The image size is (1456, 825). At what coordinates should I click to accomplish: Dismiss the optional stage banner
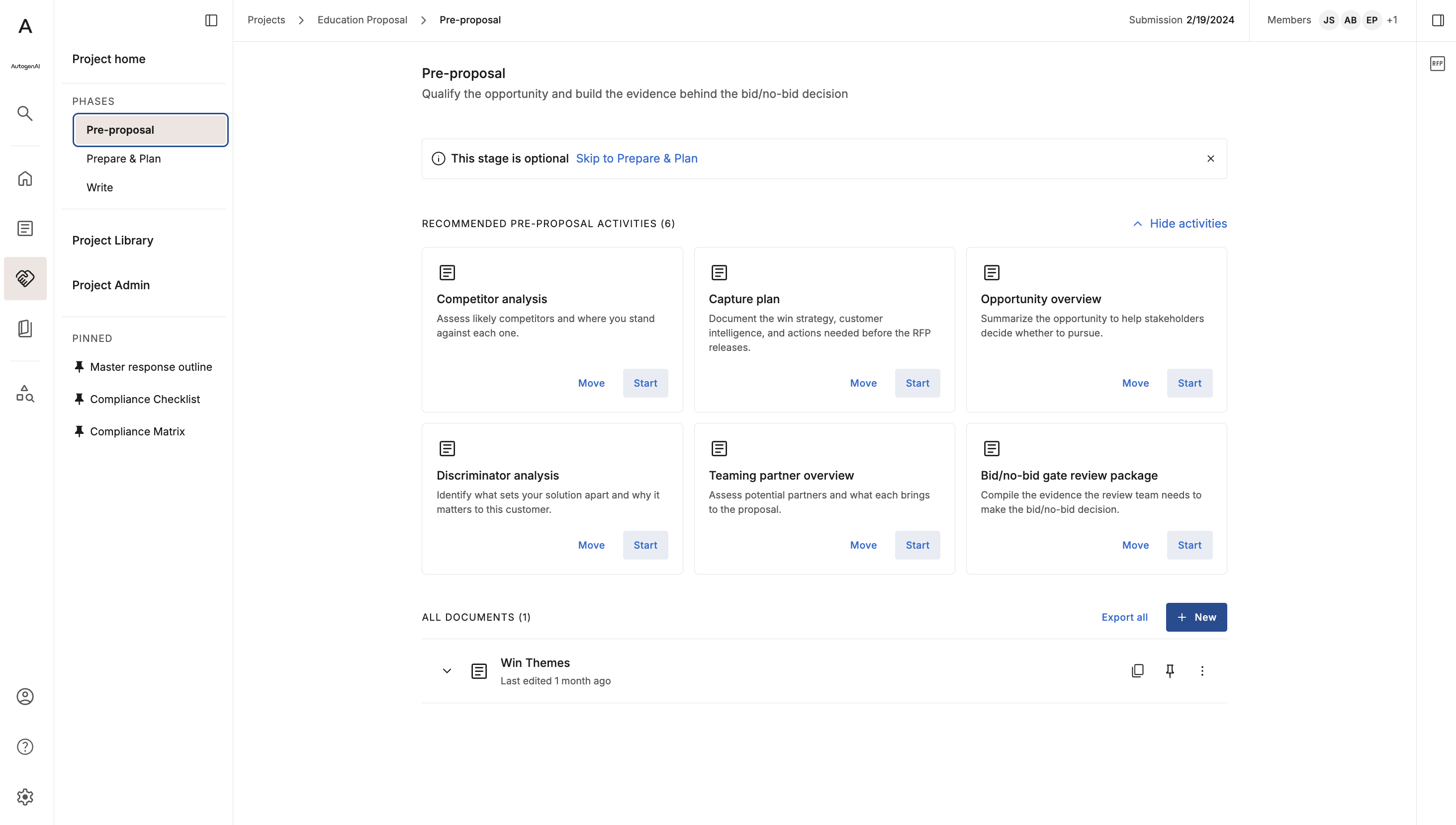pos(1210,159)
